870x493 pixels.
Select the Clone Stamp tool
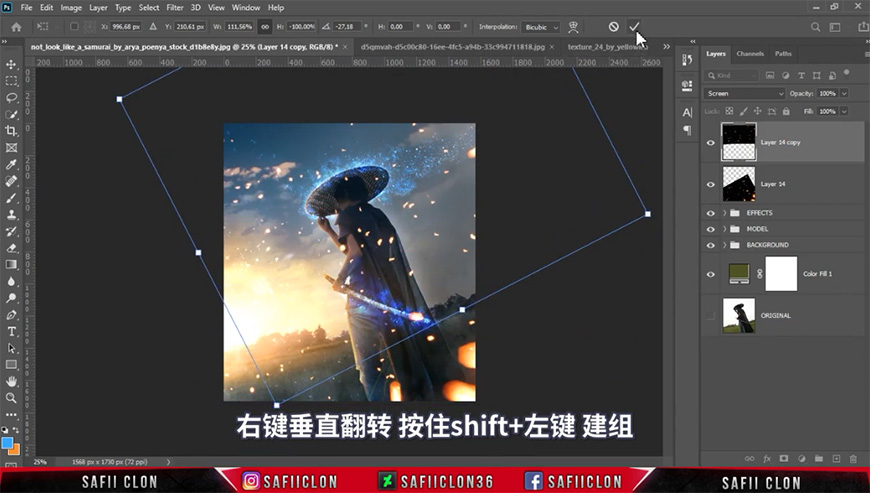coord(11,215)
